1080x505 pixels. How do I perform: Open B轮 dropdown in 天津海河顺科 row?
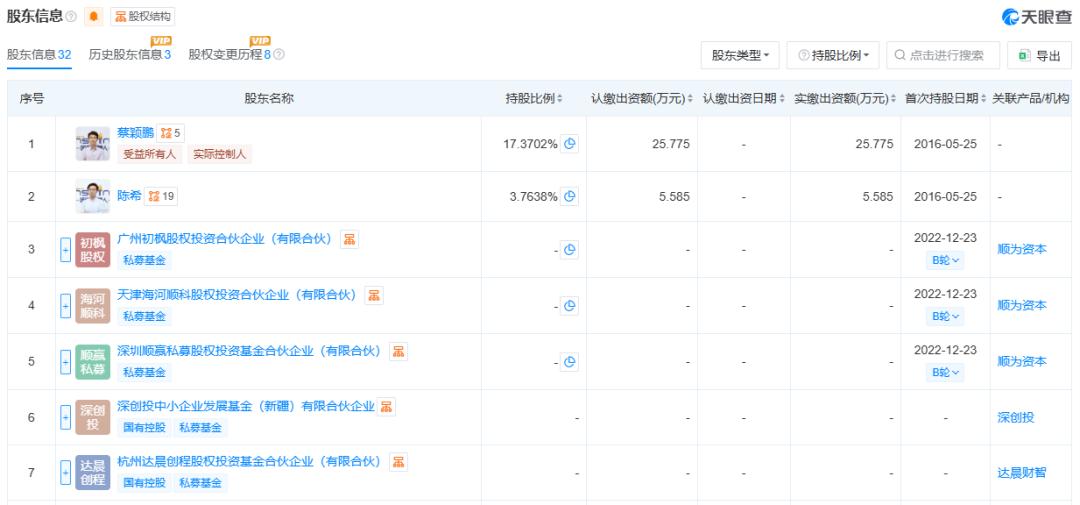coord(946,316)
